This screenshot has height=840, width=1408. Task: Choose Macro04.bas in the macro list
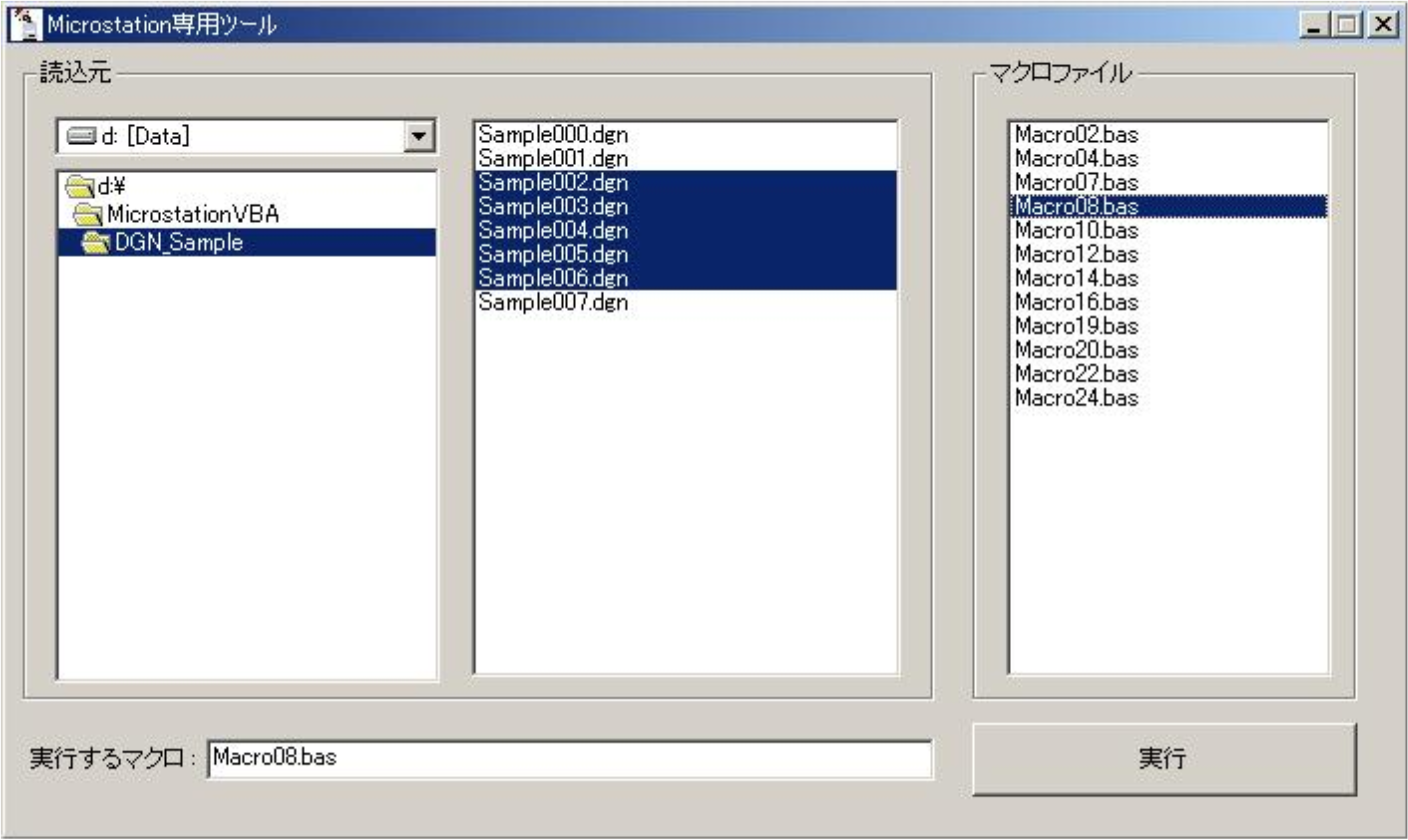click(x=1168, y=158)
